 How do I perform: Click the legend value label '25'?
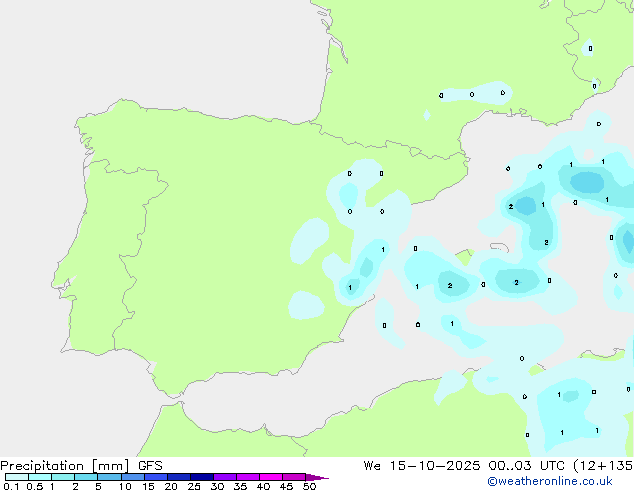[194, 486]
